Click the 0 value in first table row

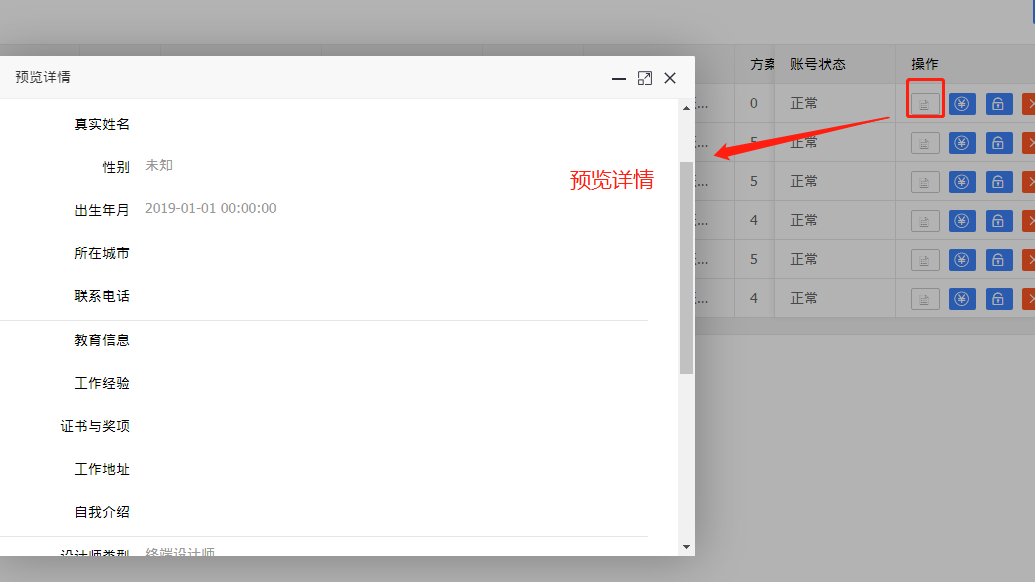754,104
